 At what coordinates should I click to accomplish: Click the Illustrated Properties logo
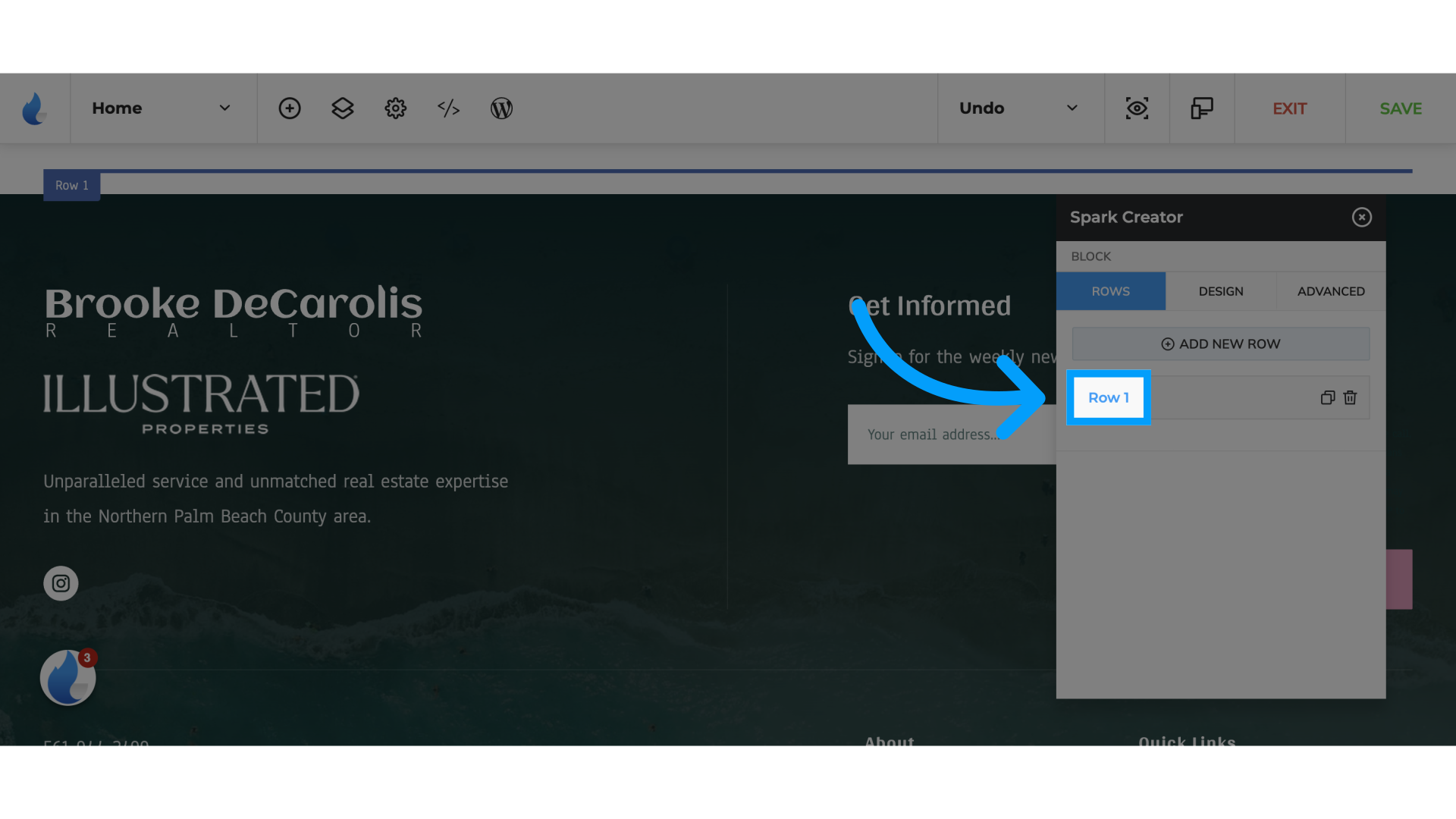[201, 404]
